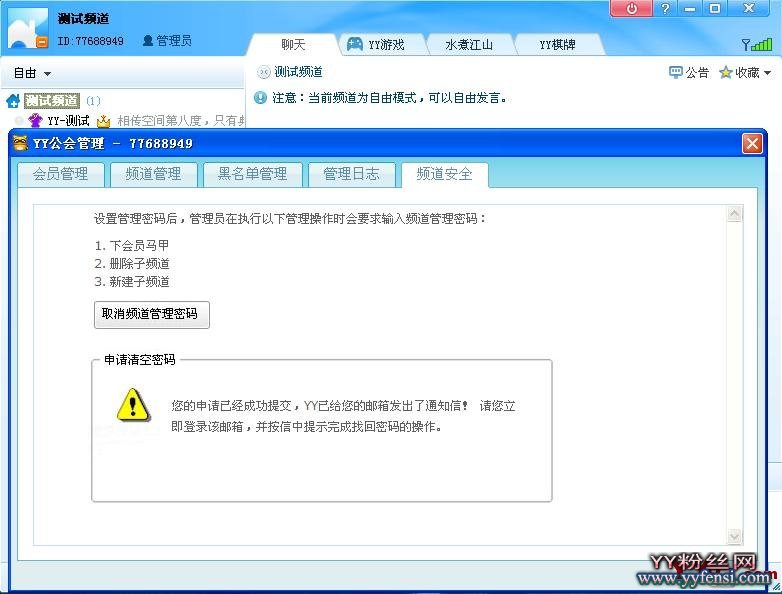Viewport: 782px width, 594px height.
Task: Click the YY游戏 gamepad icon
Action: pos(355,44)
